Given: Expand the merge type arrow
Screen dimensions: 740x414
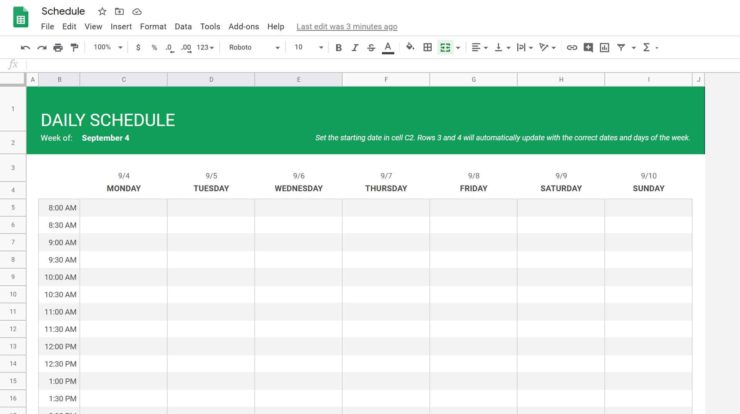Looking at the screenshot, I should 458,48.
